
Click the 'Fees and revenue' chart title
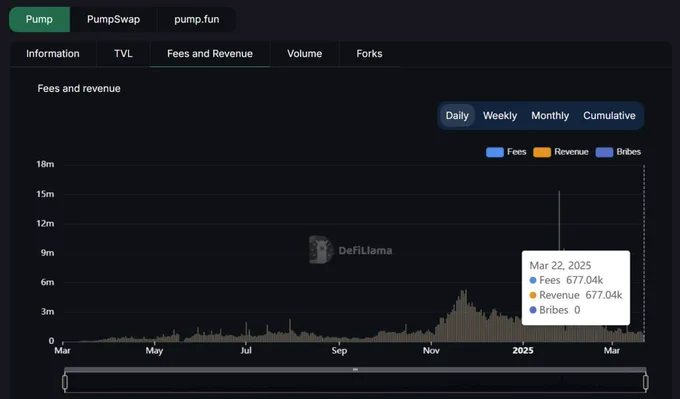pos(79,88)
